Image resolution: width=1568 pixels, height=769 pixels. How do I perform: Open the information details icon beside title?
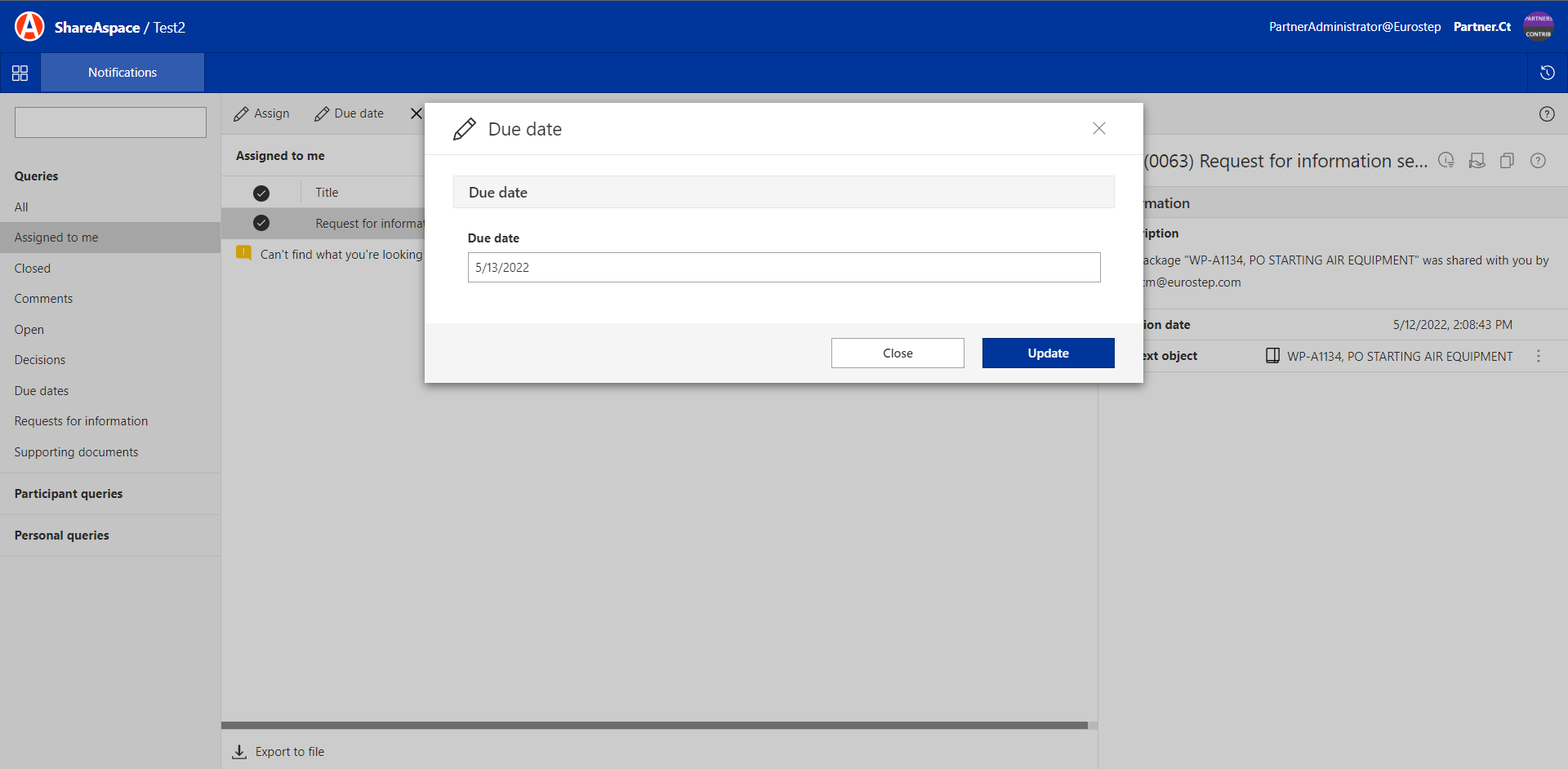coord(1538,161)
